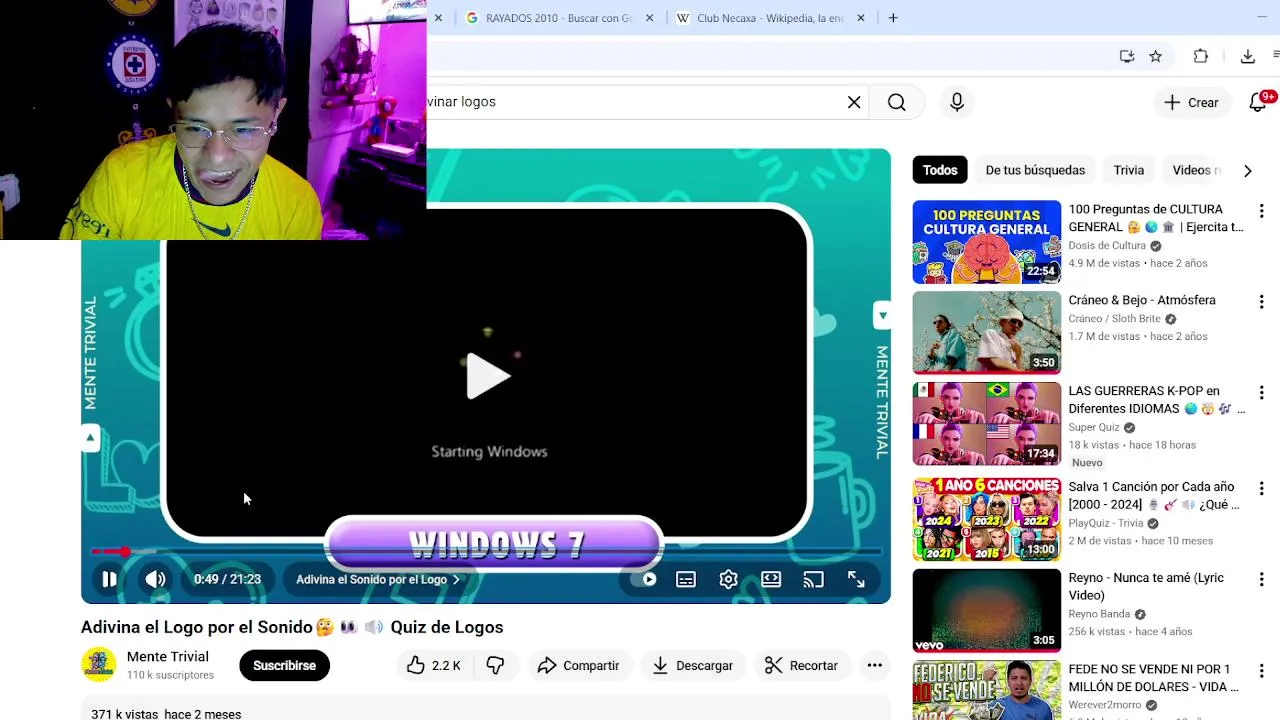Image resolution: width=1280 pixels, height=720 pixels.
Task: Open the Mente Trivial channel name link
Action: pyautogui.click(x=167, y=656)
